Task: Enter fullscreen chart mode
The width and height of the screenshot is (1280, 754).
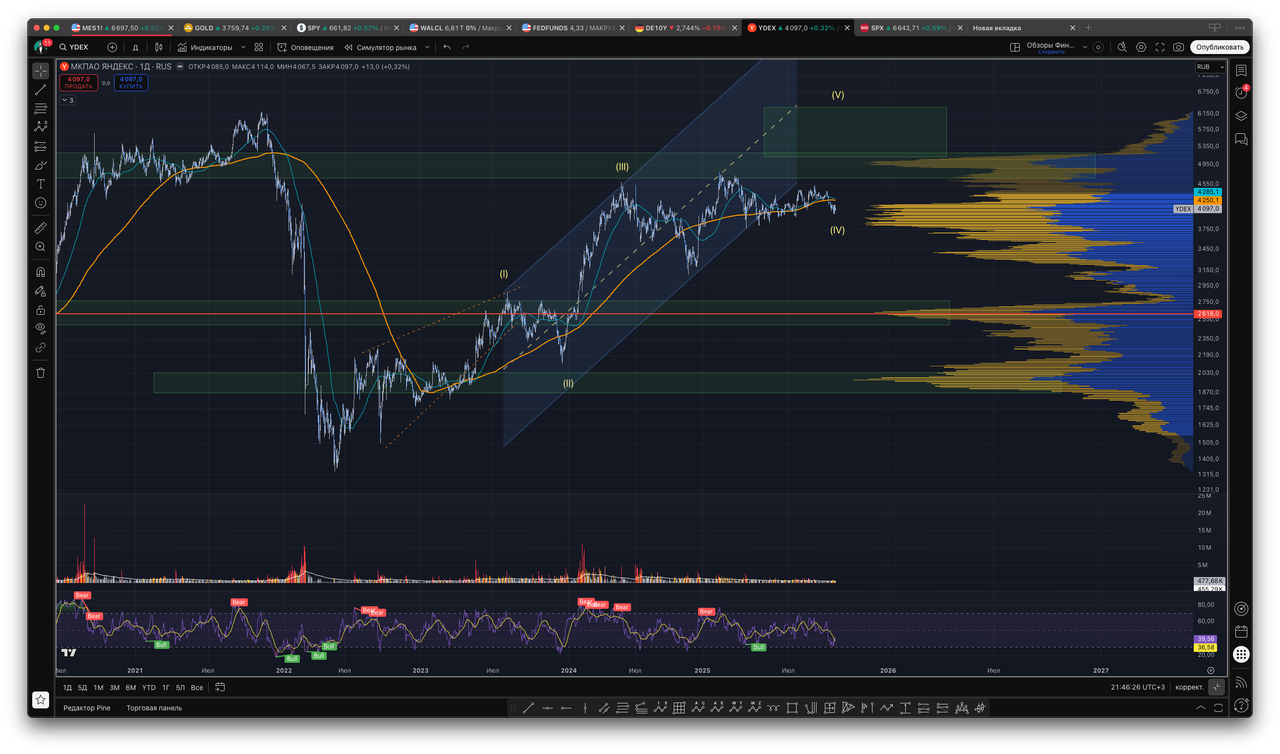Action: click(1160, 47)
